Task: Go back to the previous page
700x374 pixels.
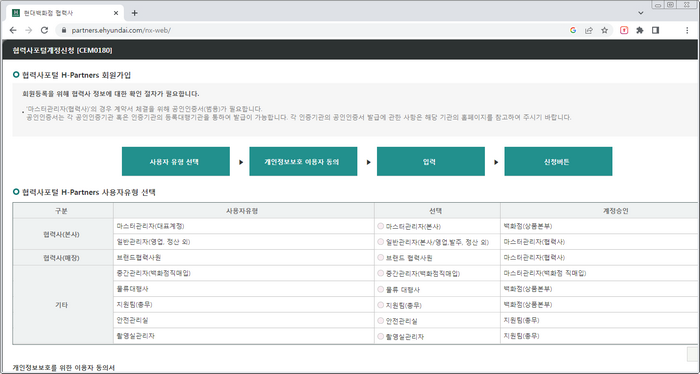Action: coord(13,30)
